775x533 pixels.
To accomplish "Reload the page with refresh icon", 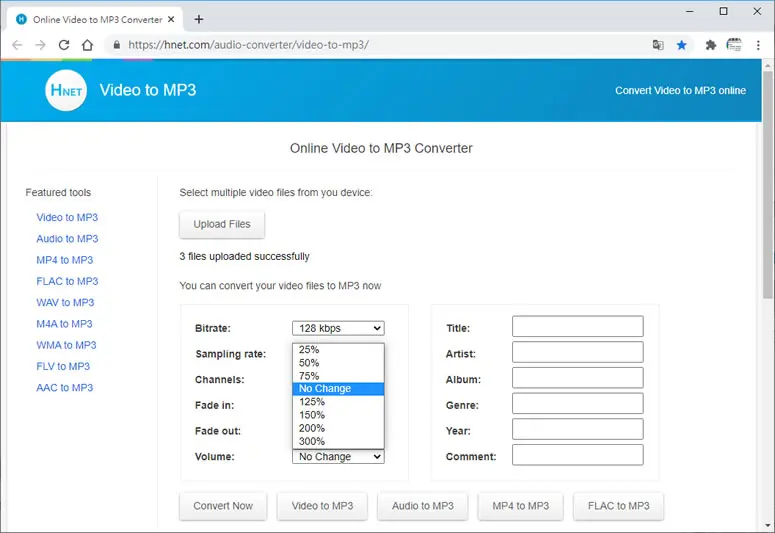I will click(x=64, y=45).
